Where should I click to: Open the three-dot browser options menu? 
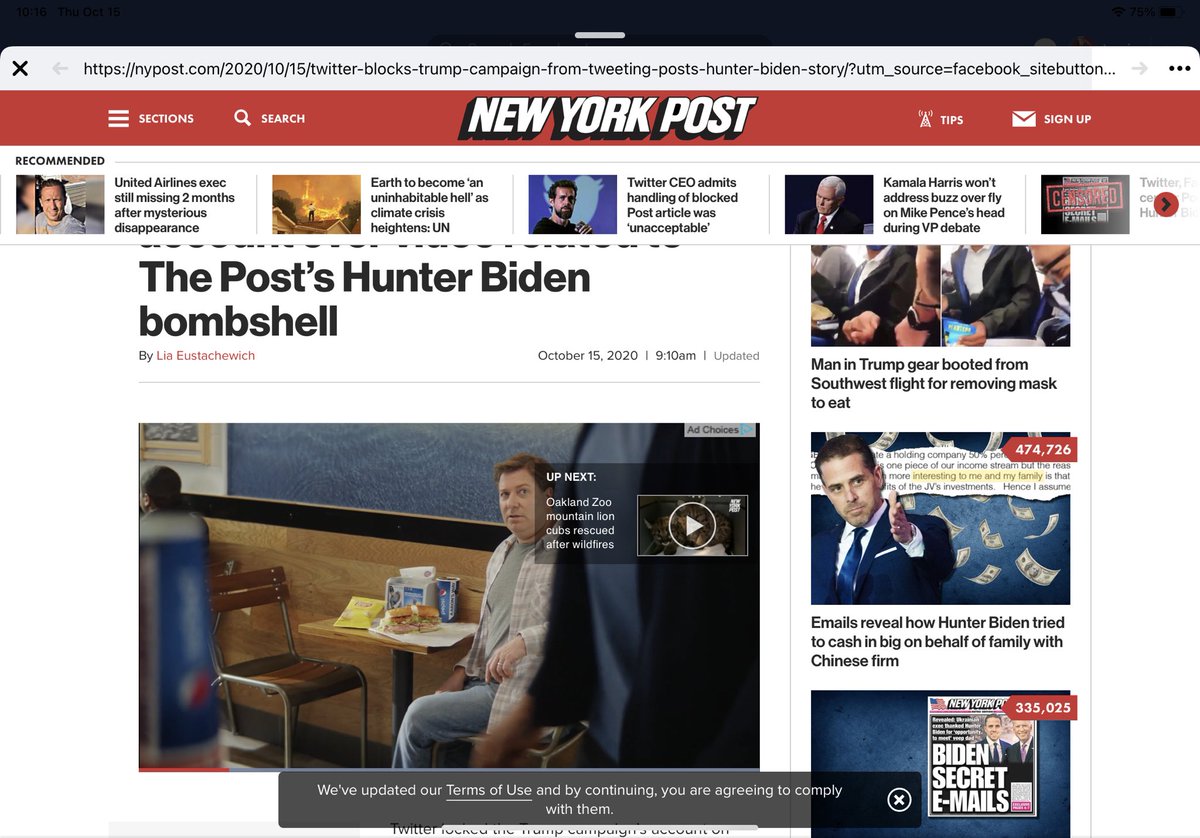click(1179, 69)
